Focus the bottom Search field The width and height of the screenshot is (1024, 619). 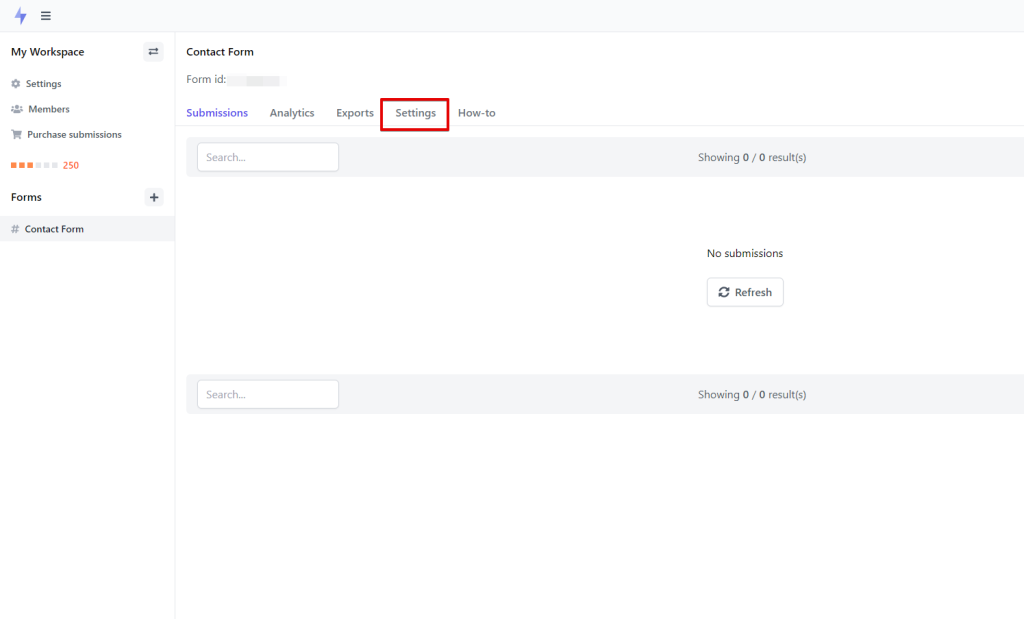268,394
